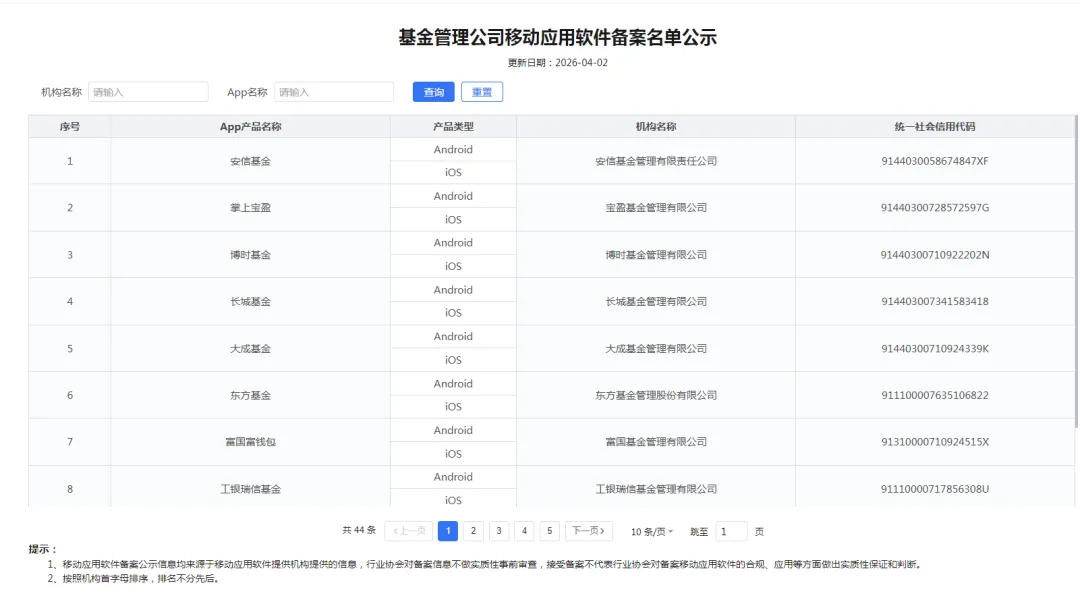Click the 序号 column header
The width and height of the screenshot is (1080, 600).
[x=70, y=126]
